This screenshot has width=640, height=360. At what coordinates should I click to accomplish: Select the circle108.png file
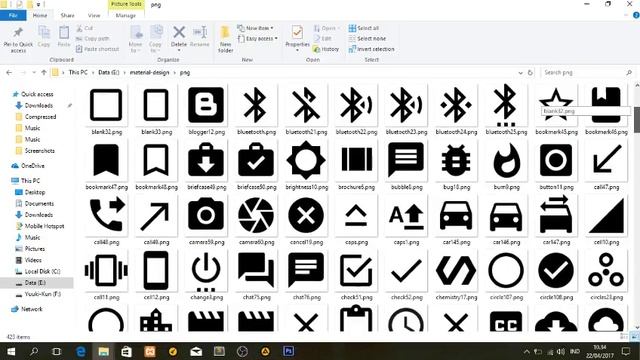(556, 276)
